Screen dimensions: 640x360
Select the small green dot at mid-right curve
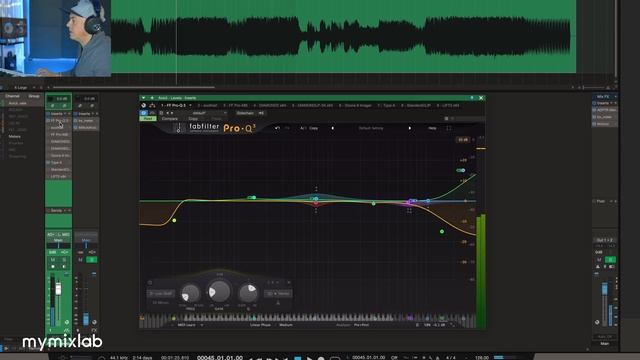pyautogui.click(x=373, y=203)
